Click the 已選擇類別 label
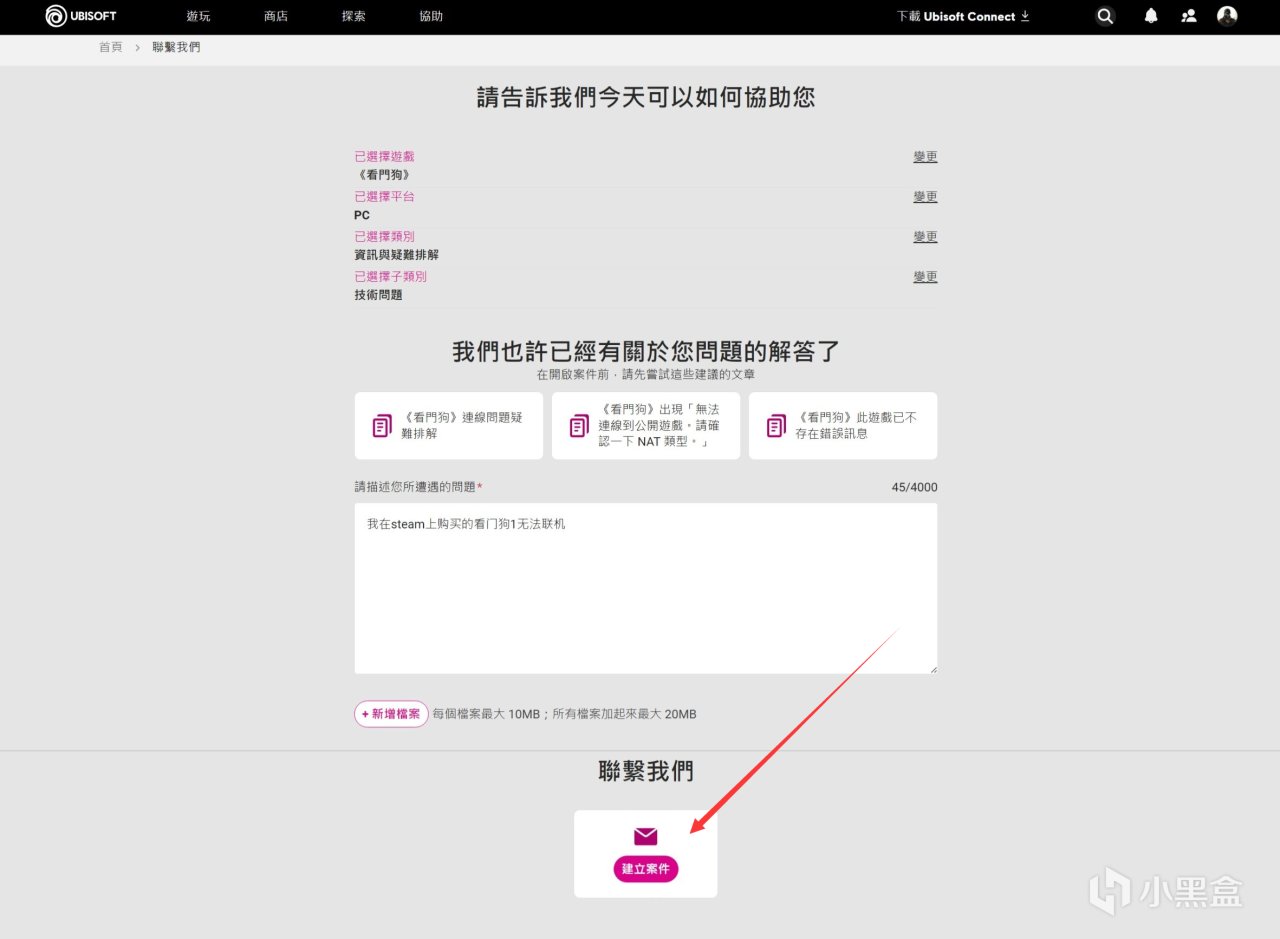The image size is (1280, 939). pos(384,237)
